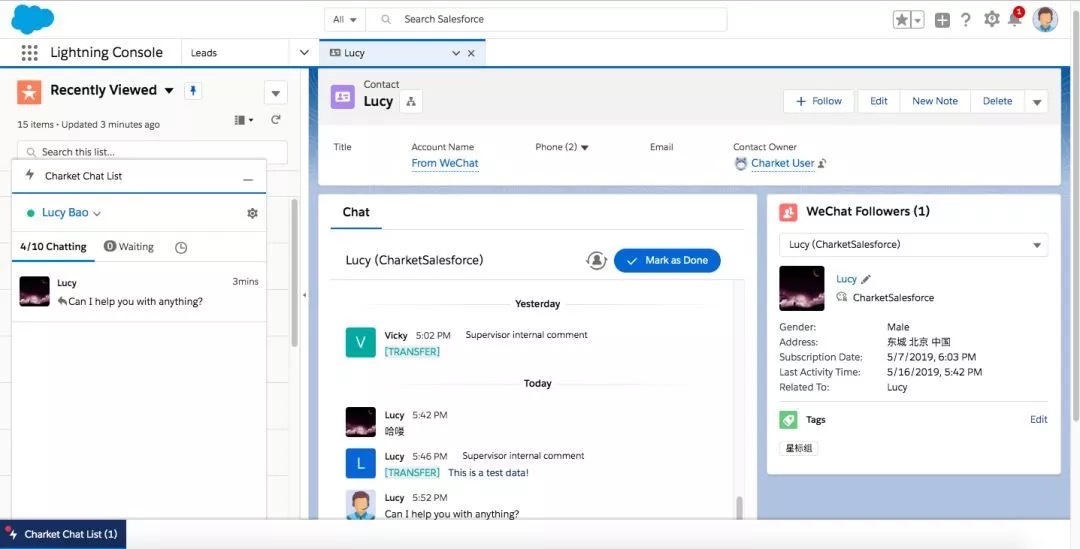Click the change owner icon
Viewport: 1080px width, 549px height.
pyautogui.click(x=822, y=163)
